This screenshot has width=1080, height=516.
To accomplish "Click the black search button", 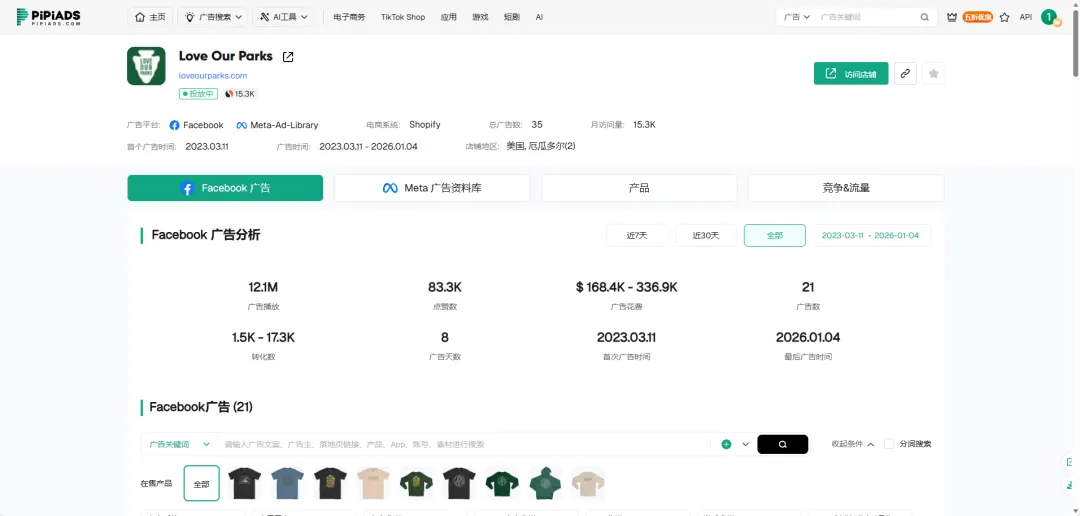I will [x=782, y=444].
